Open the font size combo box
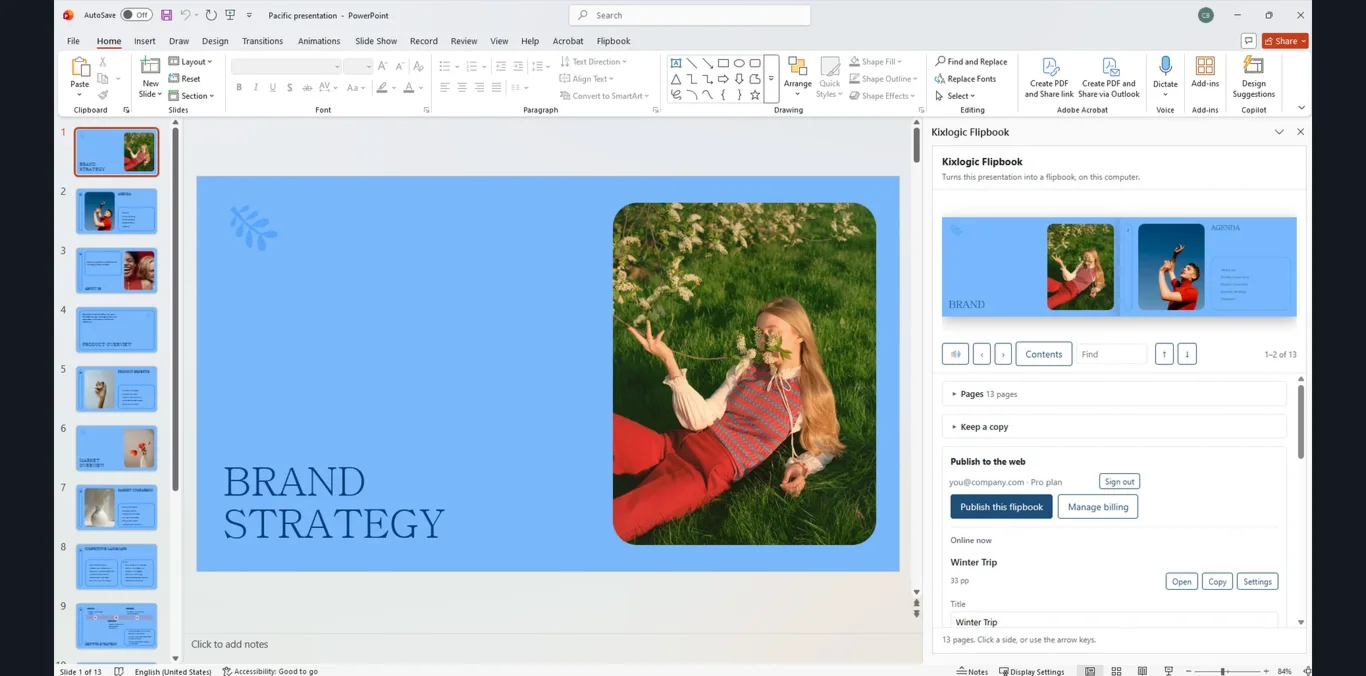 pos(358,67)
